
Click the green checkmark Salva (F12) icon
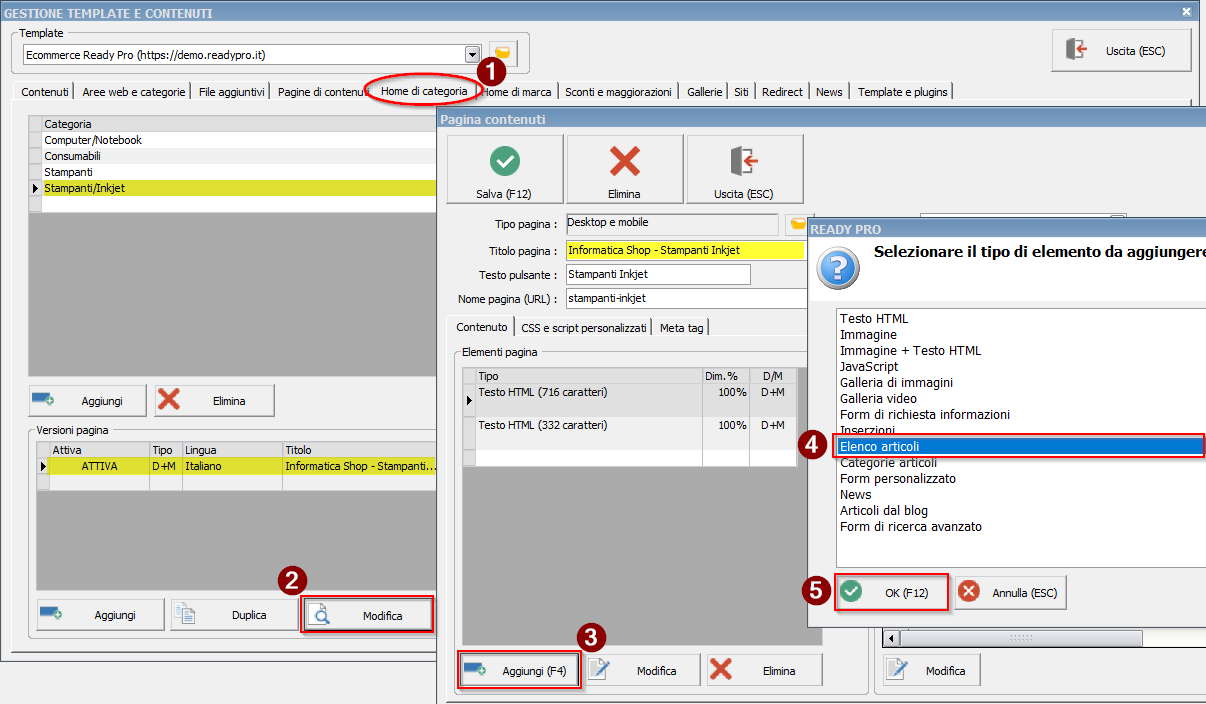click(505, 161)
